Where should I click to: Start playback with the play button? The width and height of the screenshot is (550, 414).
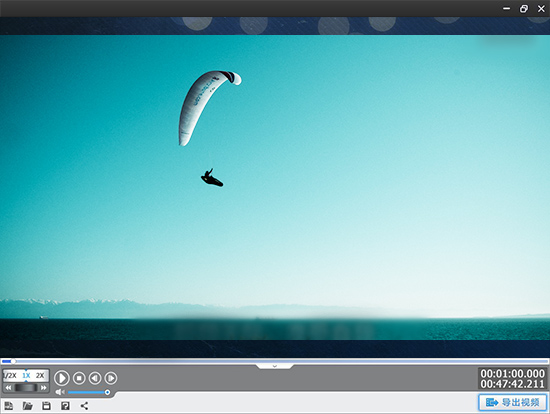click(x=62, y=378)
